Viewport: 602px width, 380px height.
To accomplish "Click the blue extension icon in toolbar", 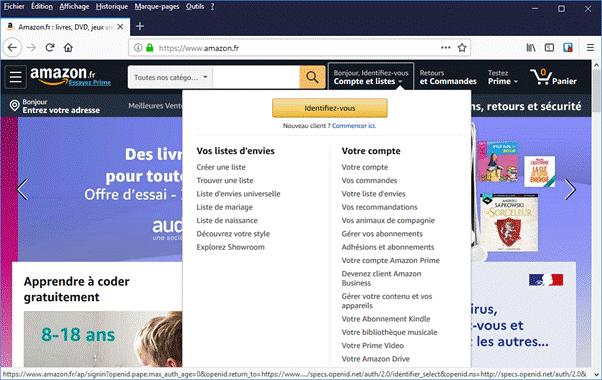I will [568, 48].
